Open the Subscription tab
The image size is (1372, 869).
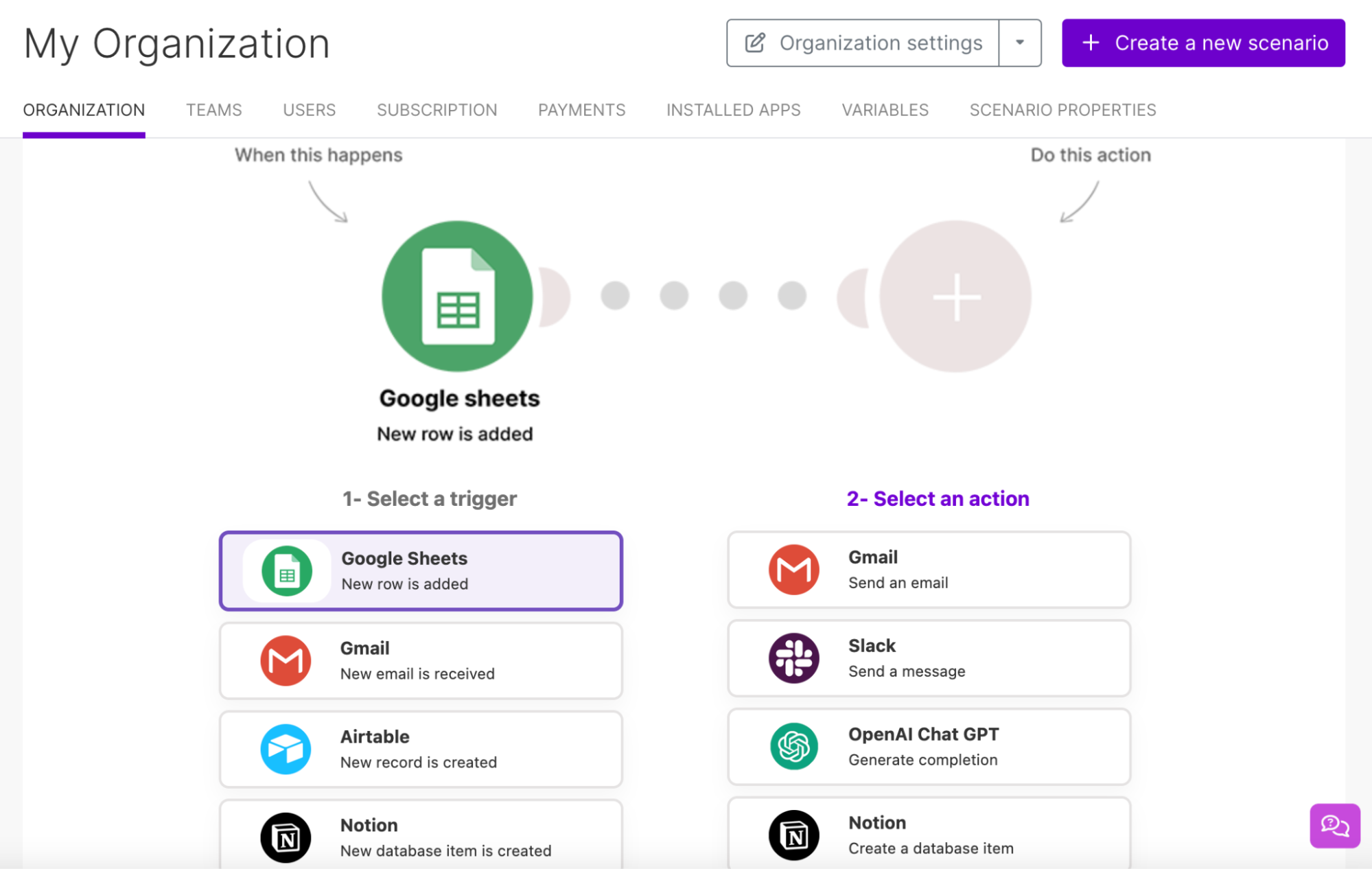(x=437, y=110)
